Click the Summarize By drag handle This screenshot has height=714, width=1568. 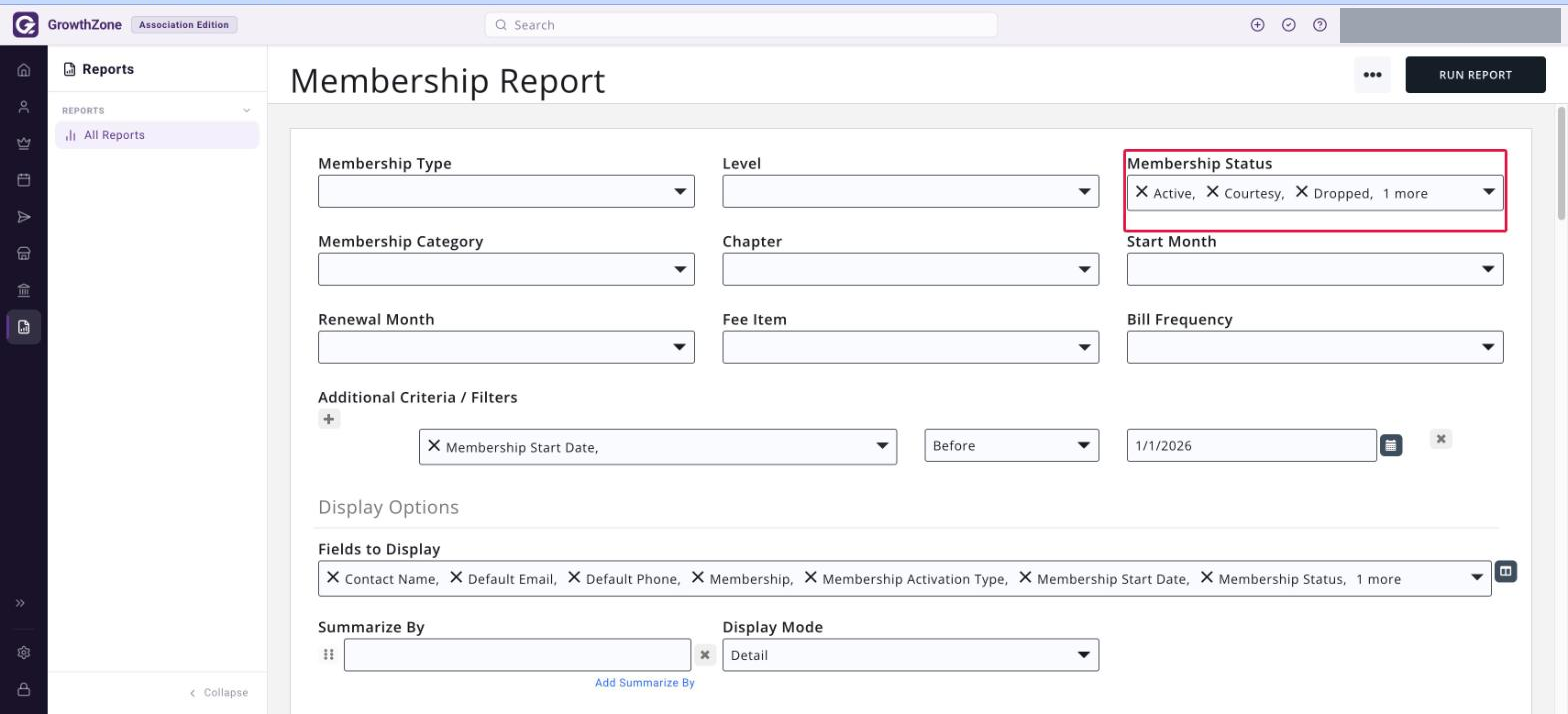click(329, 655)
